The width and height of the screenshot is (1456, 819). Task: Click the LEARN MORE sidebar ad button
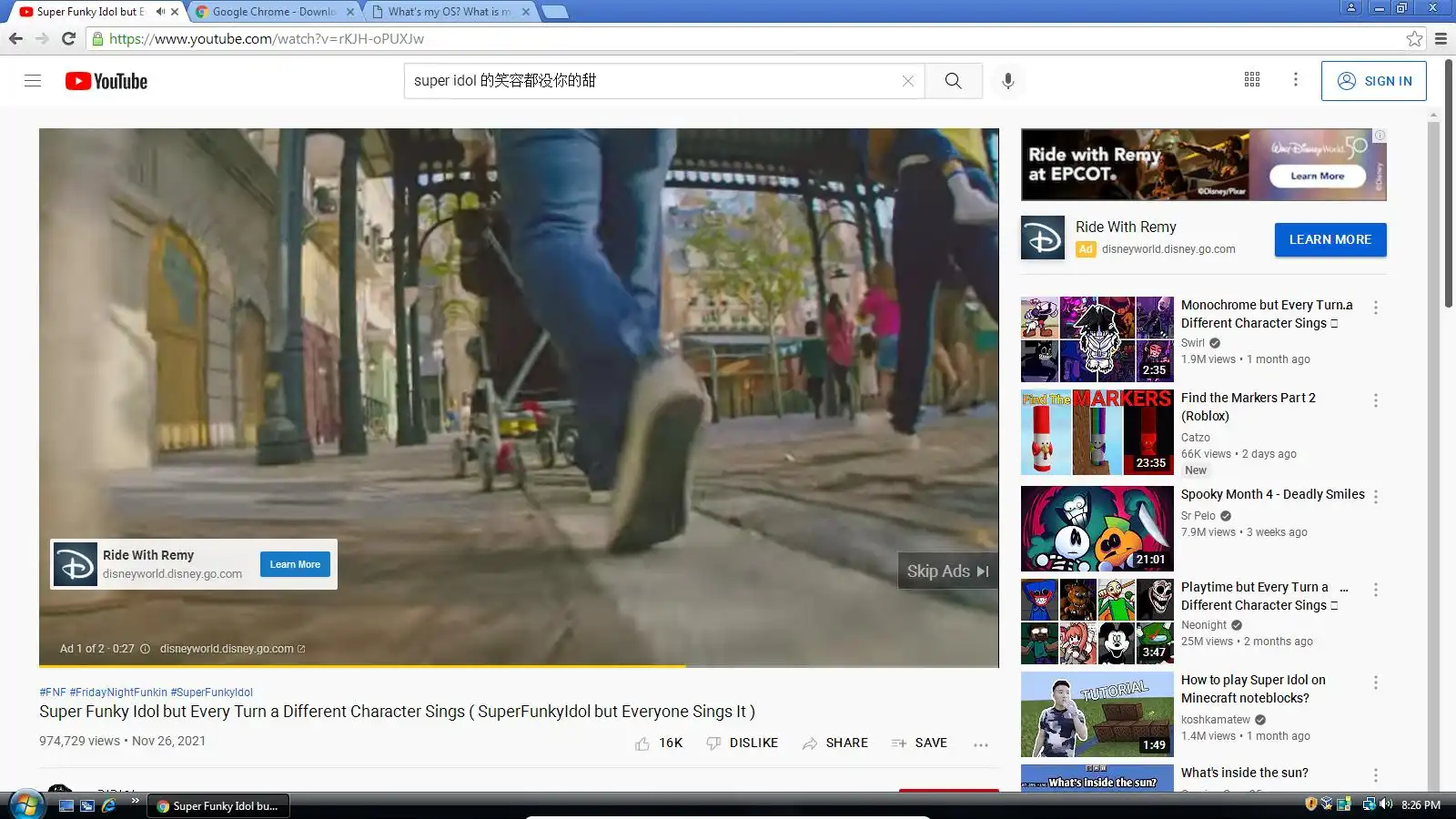1330,239
